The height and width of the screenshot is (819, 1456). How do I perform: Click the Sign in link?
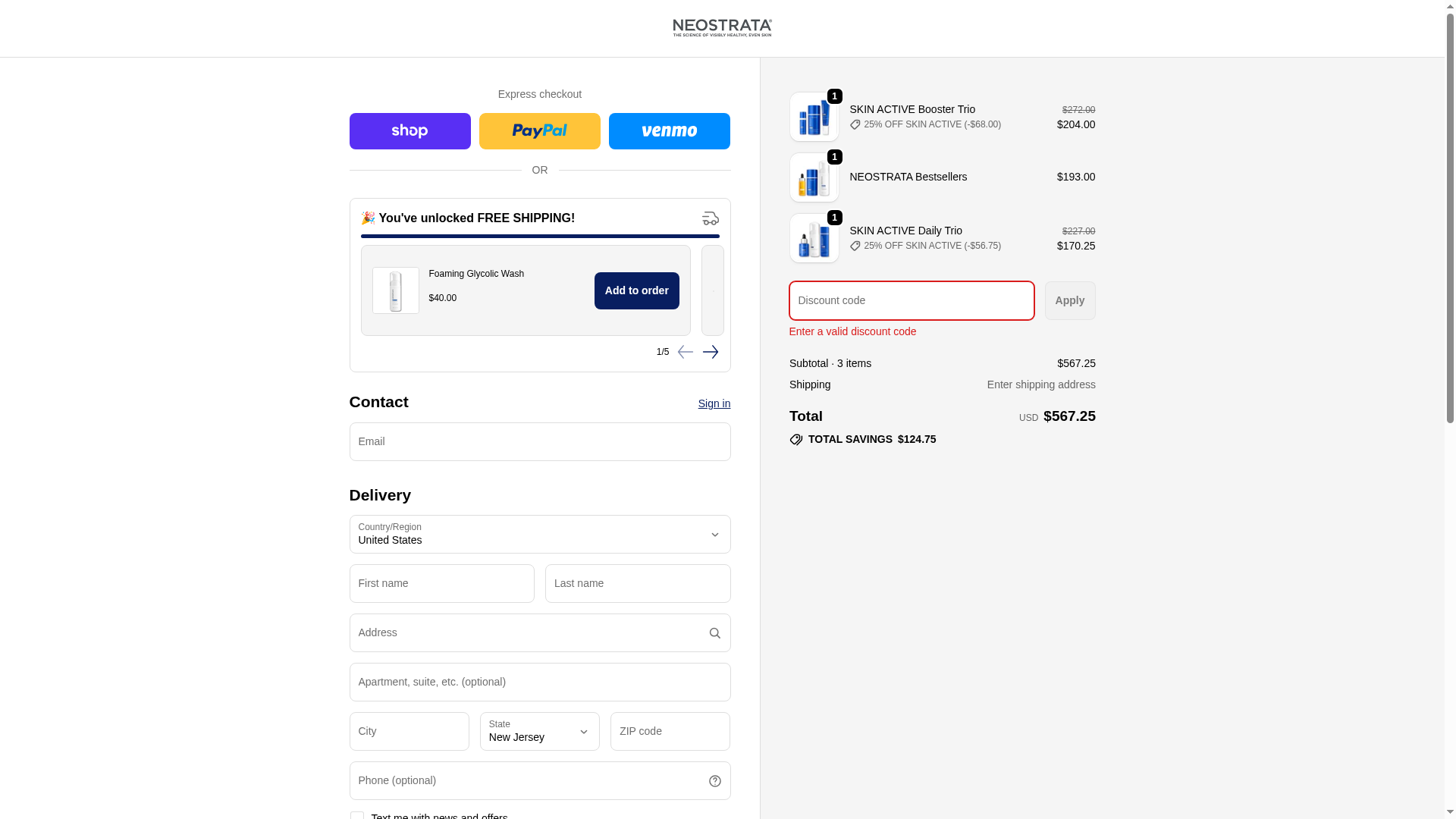(x=714, y=403)
